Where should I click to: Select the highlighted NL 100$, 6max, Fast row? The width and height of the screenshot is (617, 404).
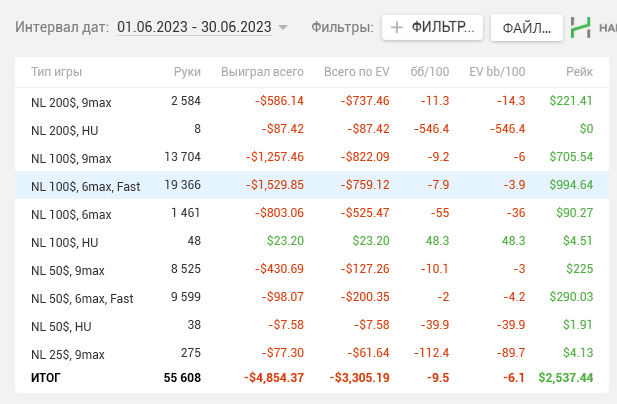pos(312,185)
